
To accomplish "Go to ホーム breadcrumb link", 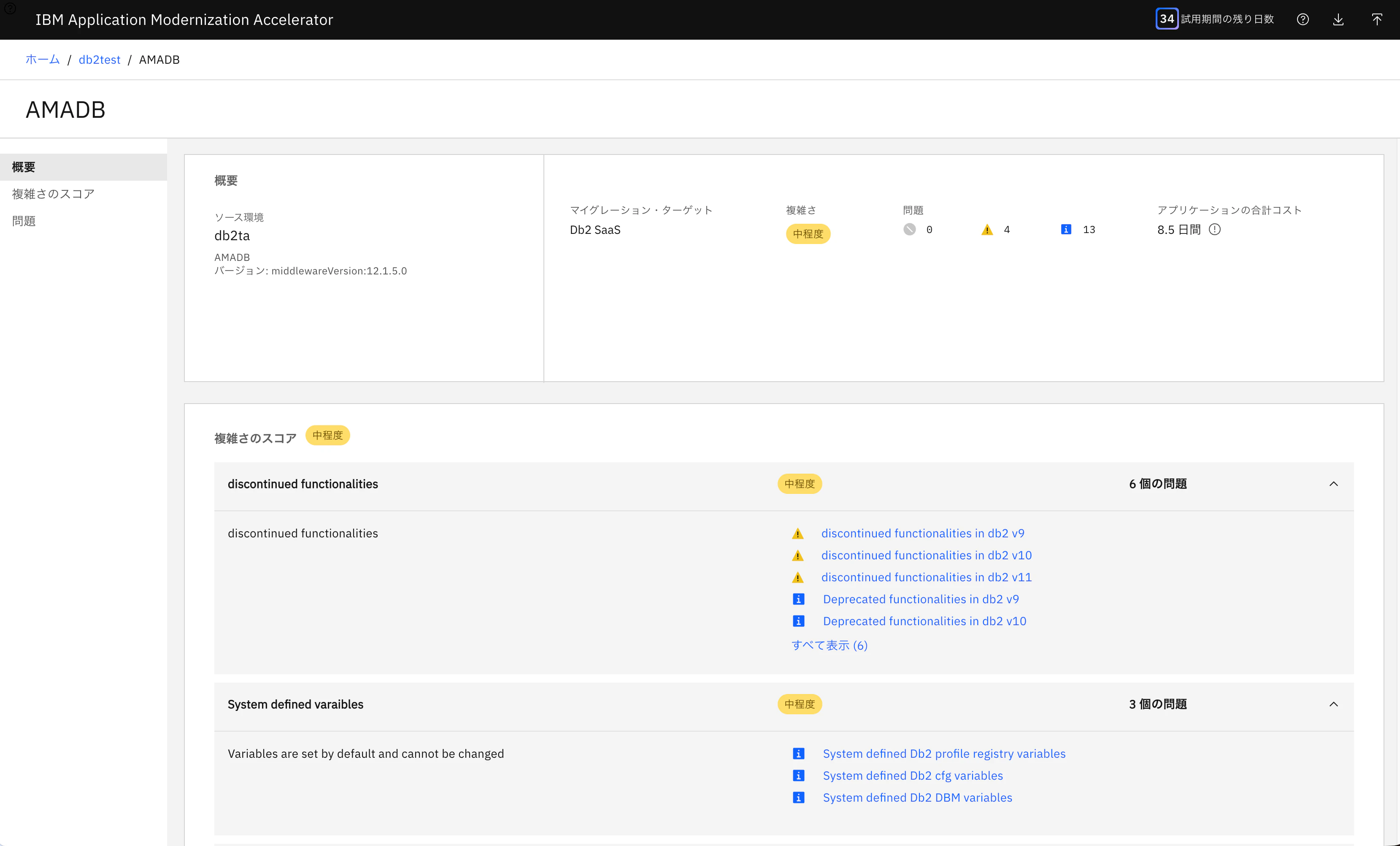I will point(43,60).
